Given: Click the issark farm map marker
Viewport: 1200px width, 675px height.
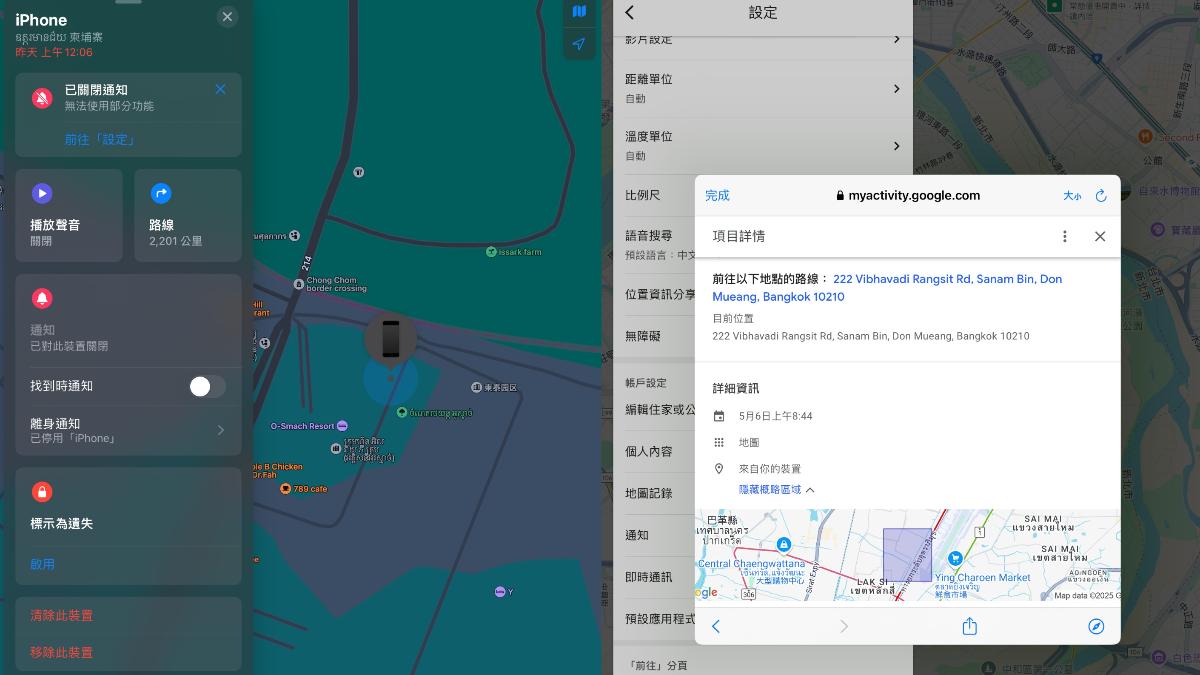Looking at the screenshot, I should 489,252.
